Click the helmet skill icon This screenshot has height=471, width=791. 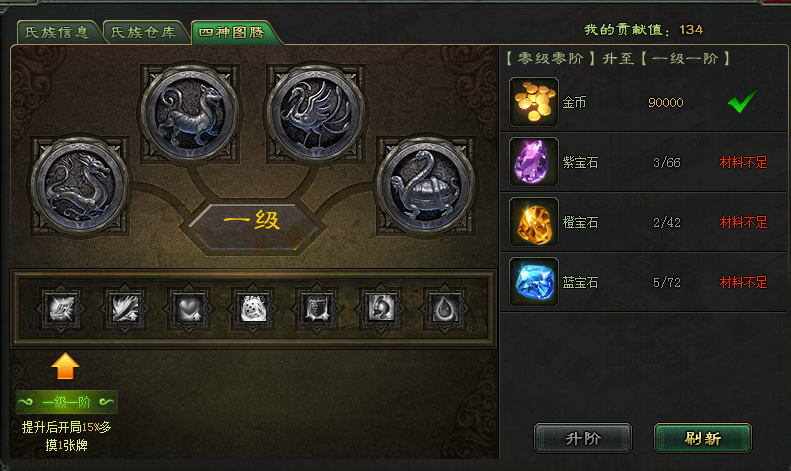[x=381, y=309]
